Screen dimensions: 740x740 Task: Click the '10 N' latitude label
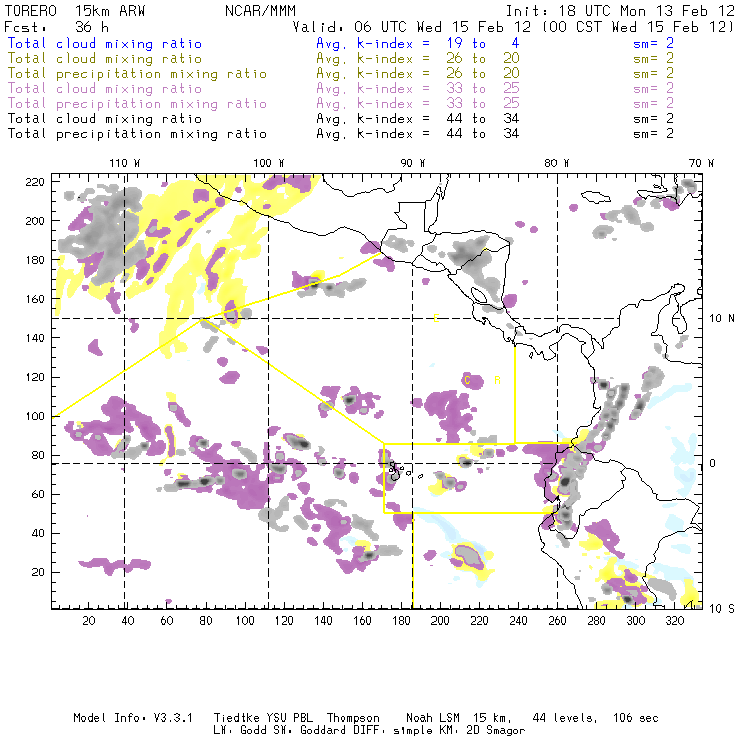coord(722,319)
